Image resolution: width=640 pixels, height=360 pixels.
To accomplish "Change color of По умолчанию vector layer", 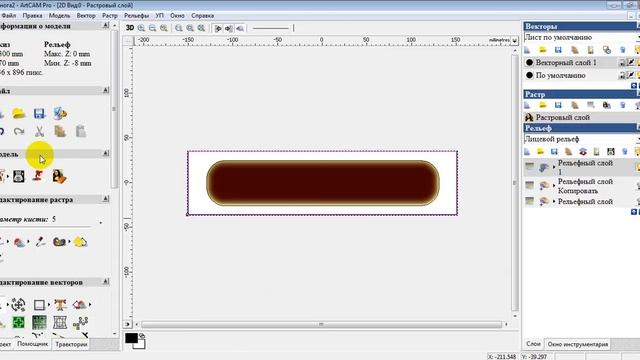I will (x=529, y=75).
